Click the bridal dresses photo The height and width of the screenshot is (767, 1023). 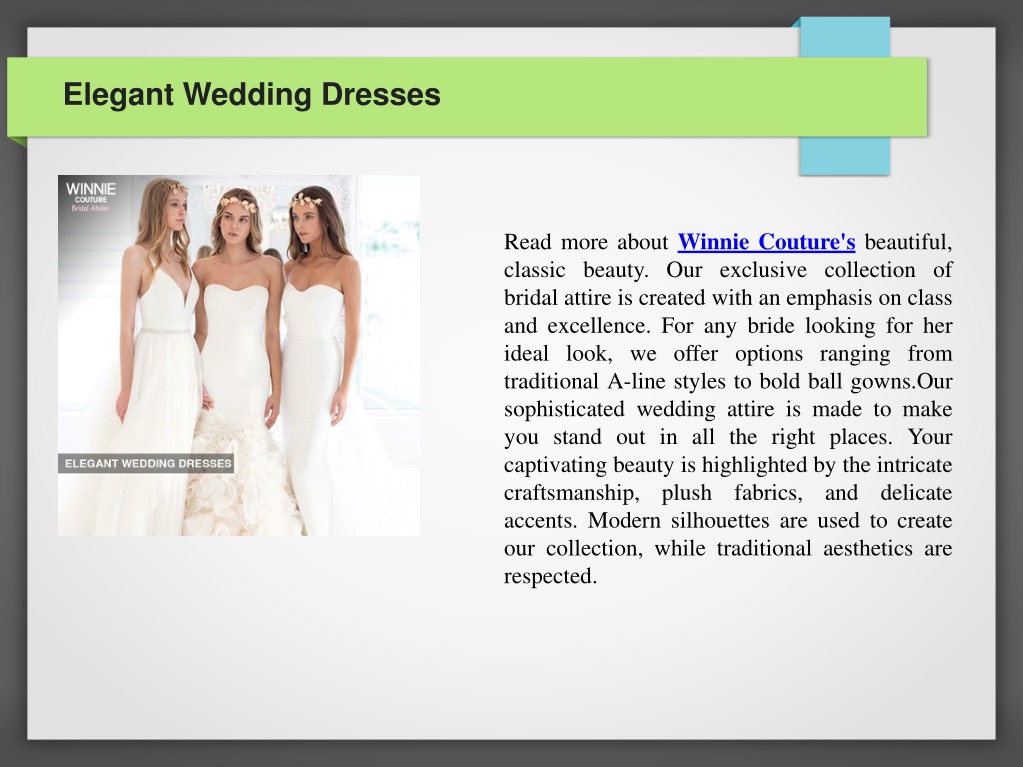pos(239,355)
